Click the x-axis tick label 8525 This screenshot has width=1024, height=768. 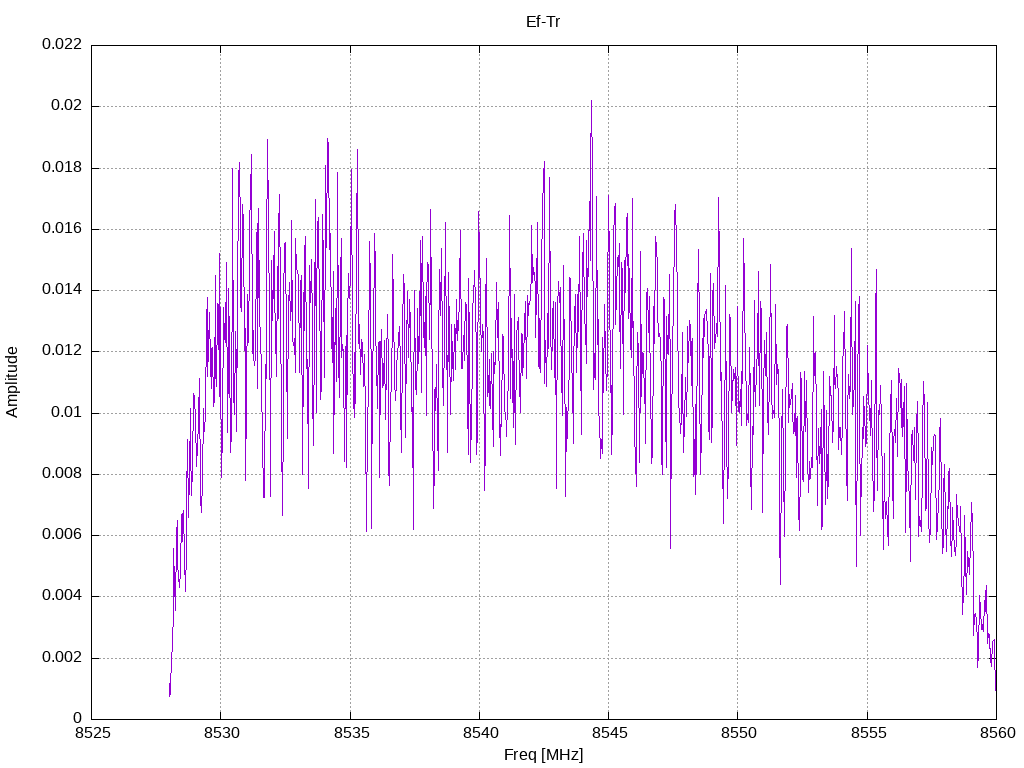pyautogui.click(x=92, y=733)
